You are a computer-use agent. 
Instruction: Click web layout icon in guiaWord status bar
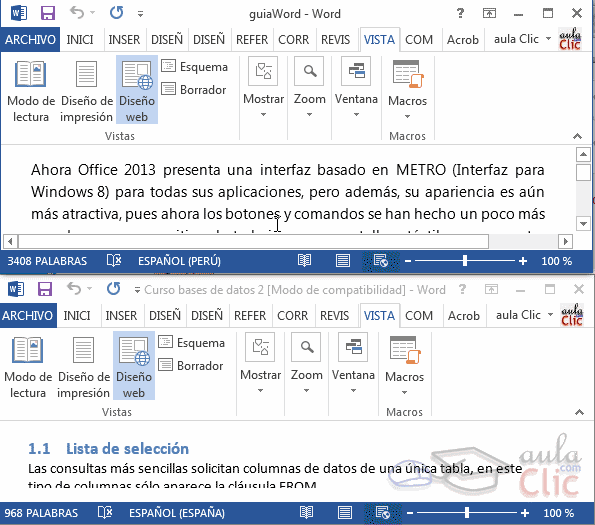381,261
